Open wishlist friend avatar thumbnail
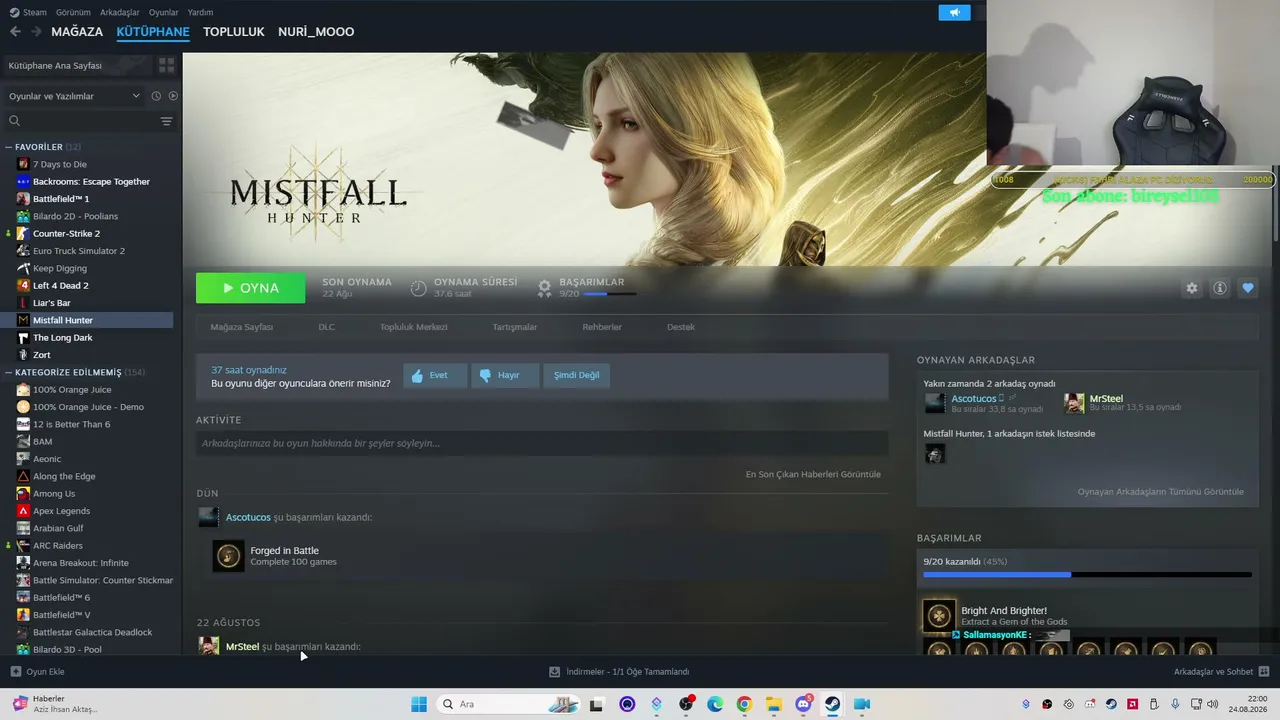1280x720 pixels. tap(935, 454)
